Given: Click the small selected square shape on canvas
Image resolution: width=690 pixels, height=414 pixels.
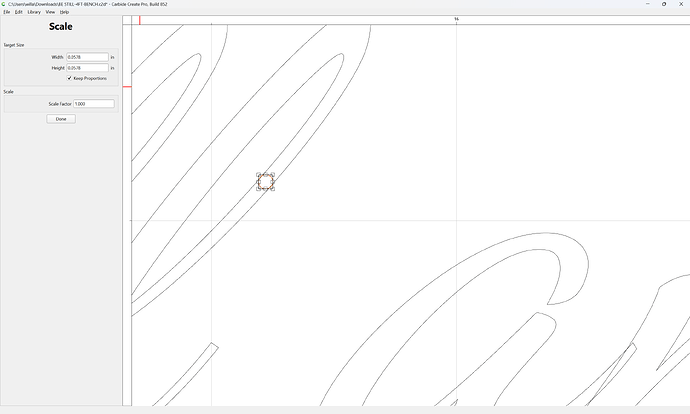Looking at the screenshot, I should click(265, 182).
